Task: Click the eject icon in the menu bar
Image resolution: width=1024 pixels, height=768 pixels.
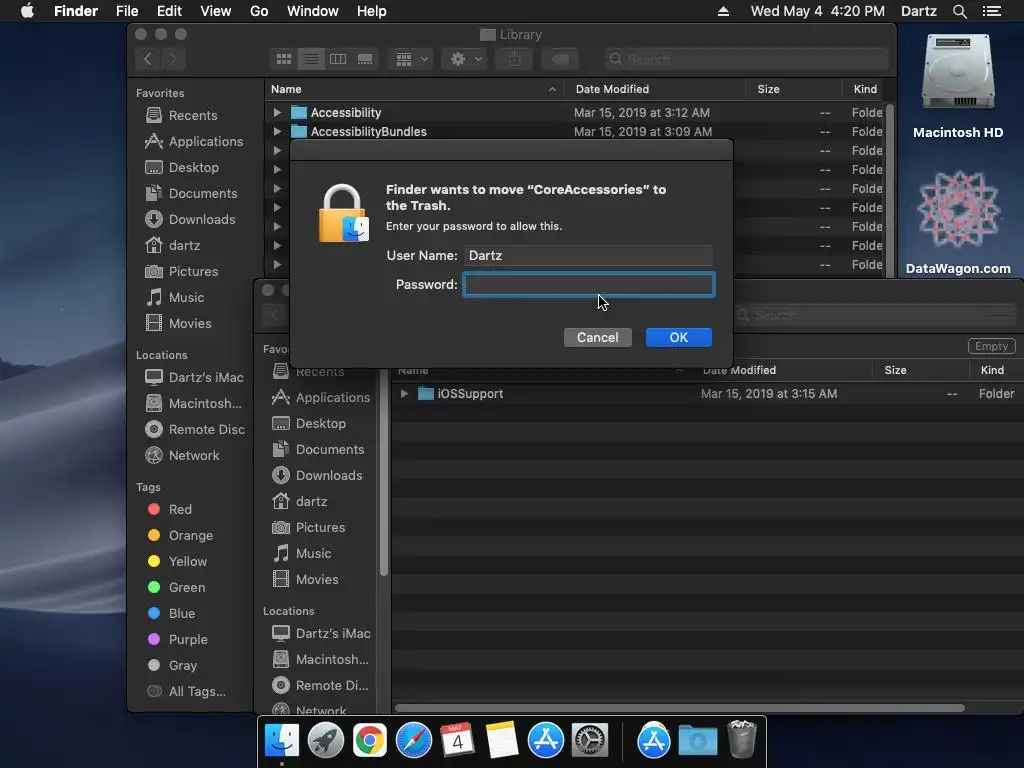Action: pos(723,11)
